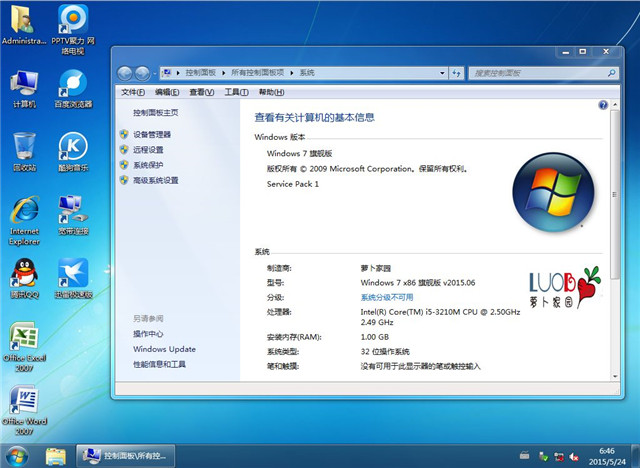Open the Windows Update link
Screen dimensions: 640x468
pyautogui.click(x=164, y=349)
